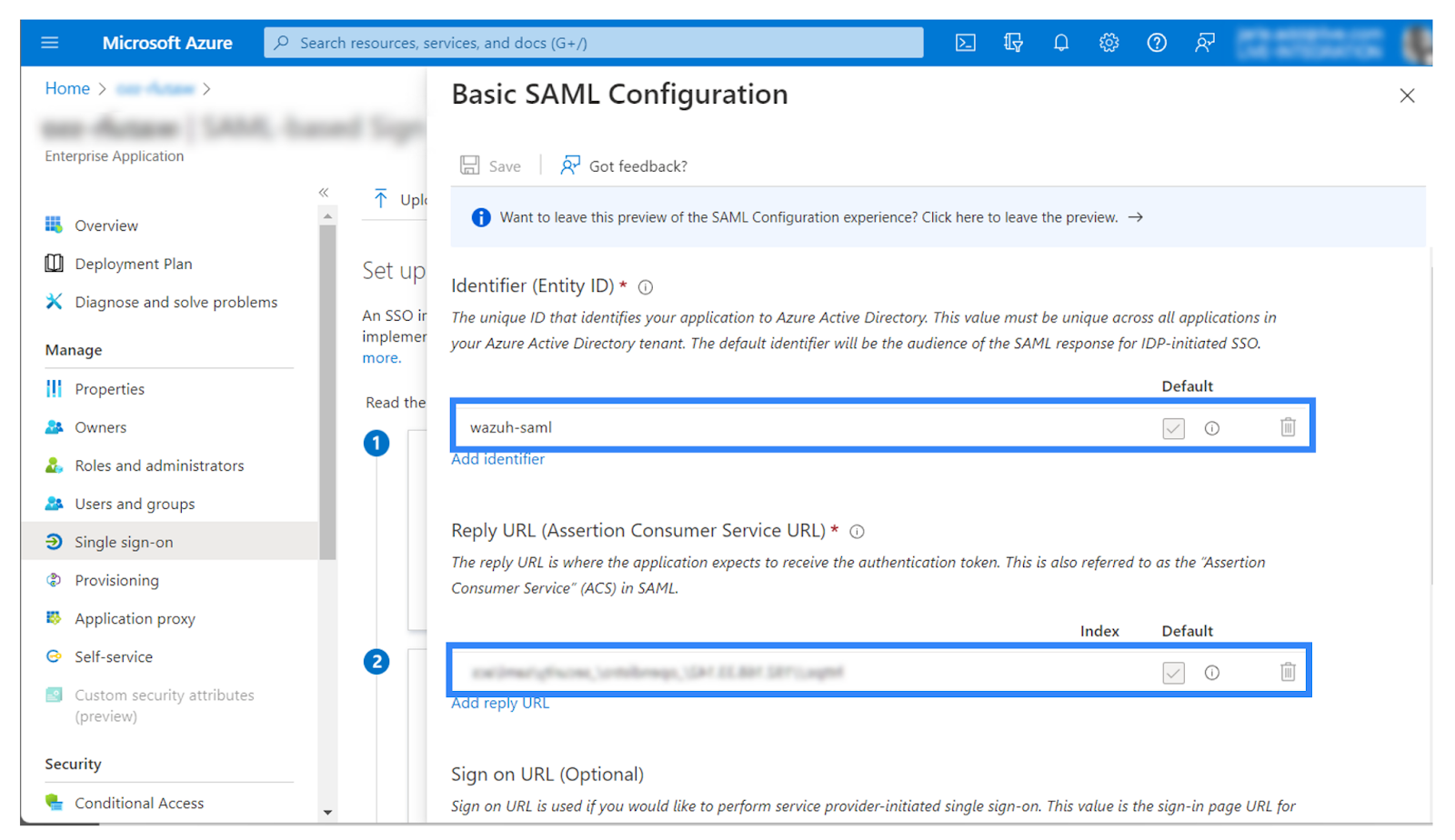Toggle Default checkbox for the reply URL

point(1173,673)
